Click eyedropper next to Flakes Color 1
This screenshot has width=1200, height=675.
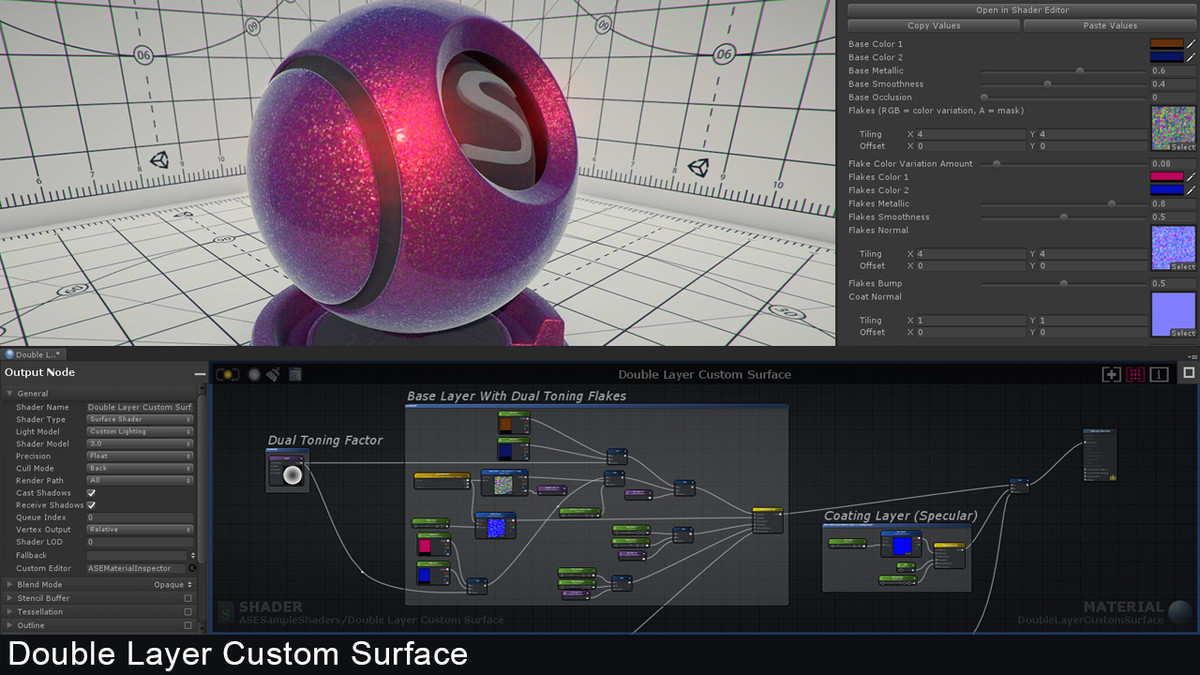[x=1191, y=177]
